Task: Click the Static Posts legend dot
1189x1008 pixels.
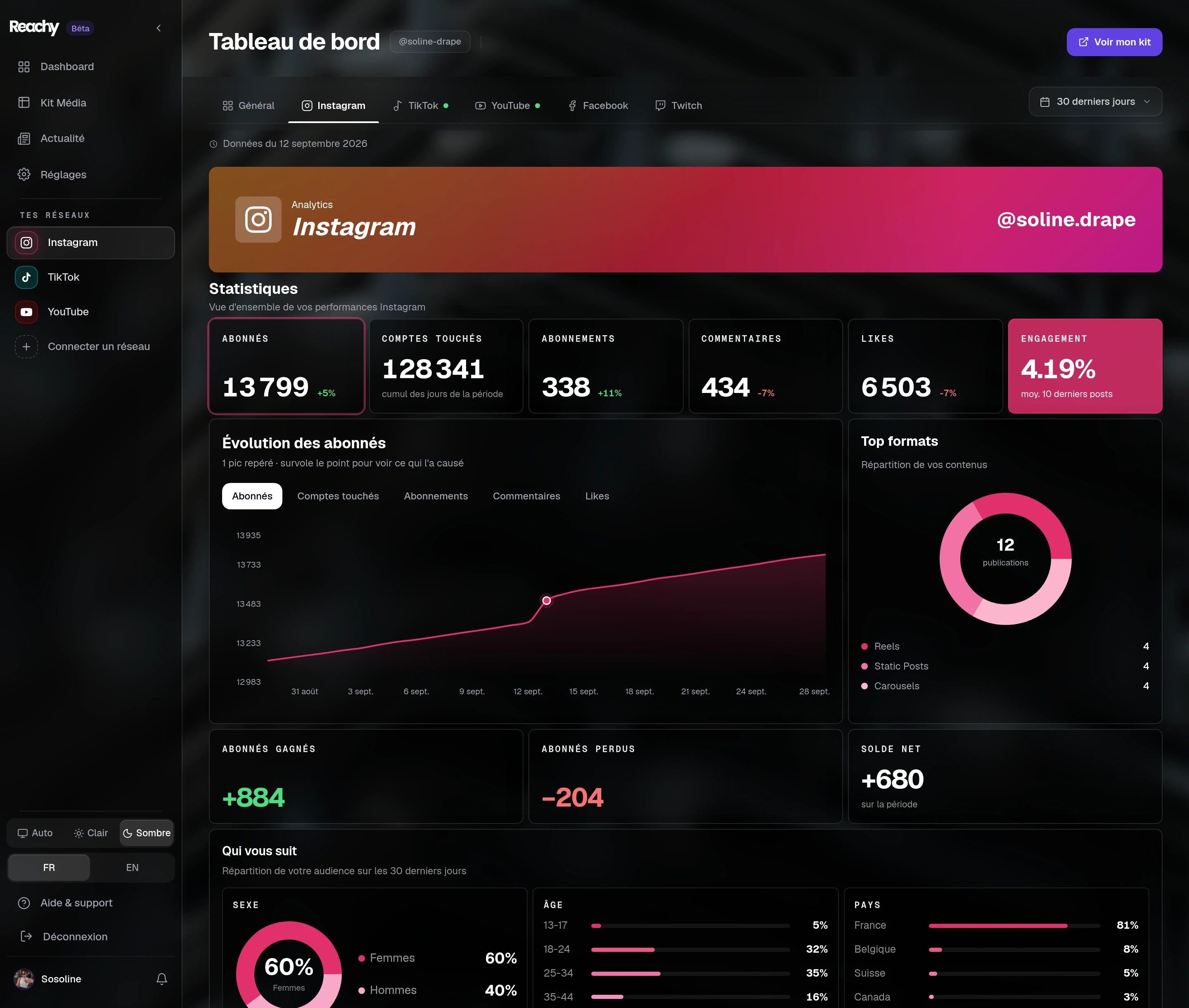Action: [865, 666]
